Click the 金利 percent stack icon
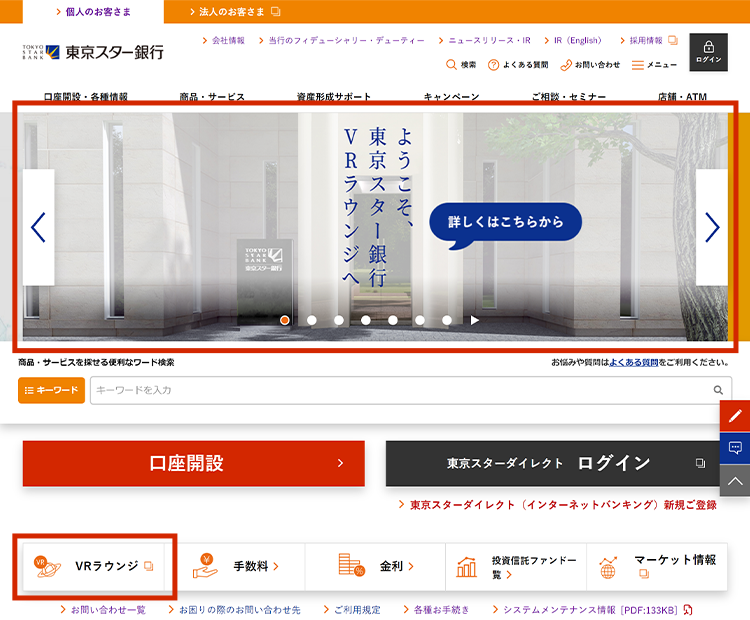Screen dimensions: 750x620 click(x=352, y=565)
